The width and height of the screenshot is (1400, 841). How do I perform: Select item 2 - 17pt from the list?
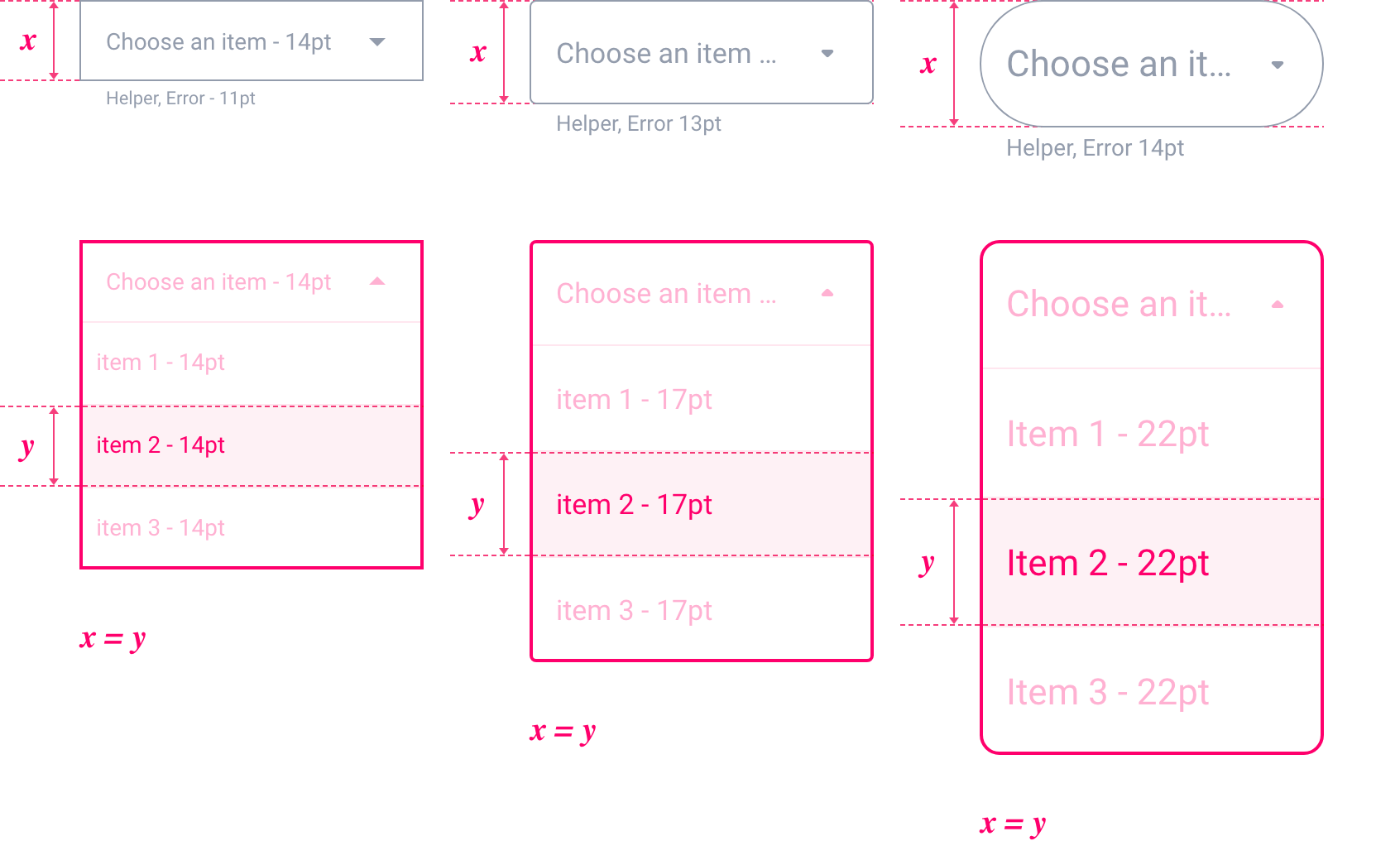tap(635, 505)
